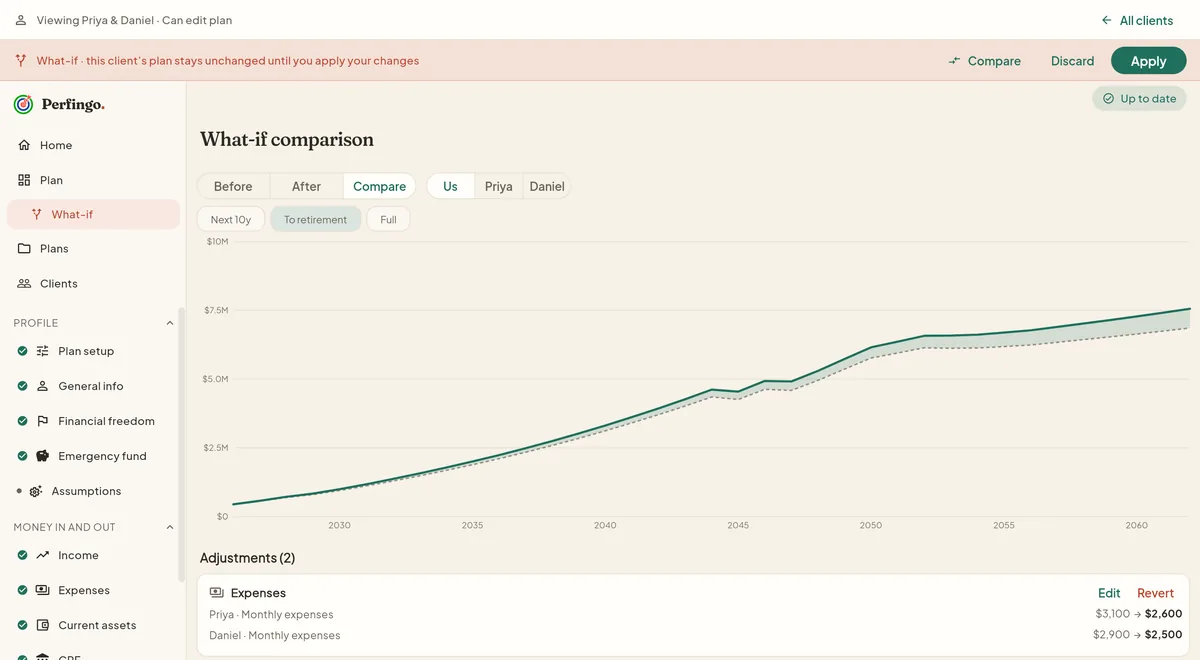
Task: Set the time range to To retirement
Action: point(315,219)
